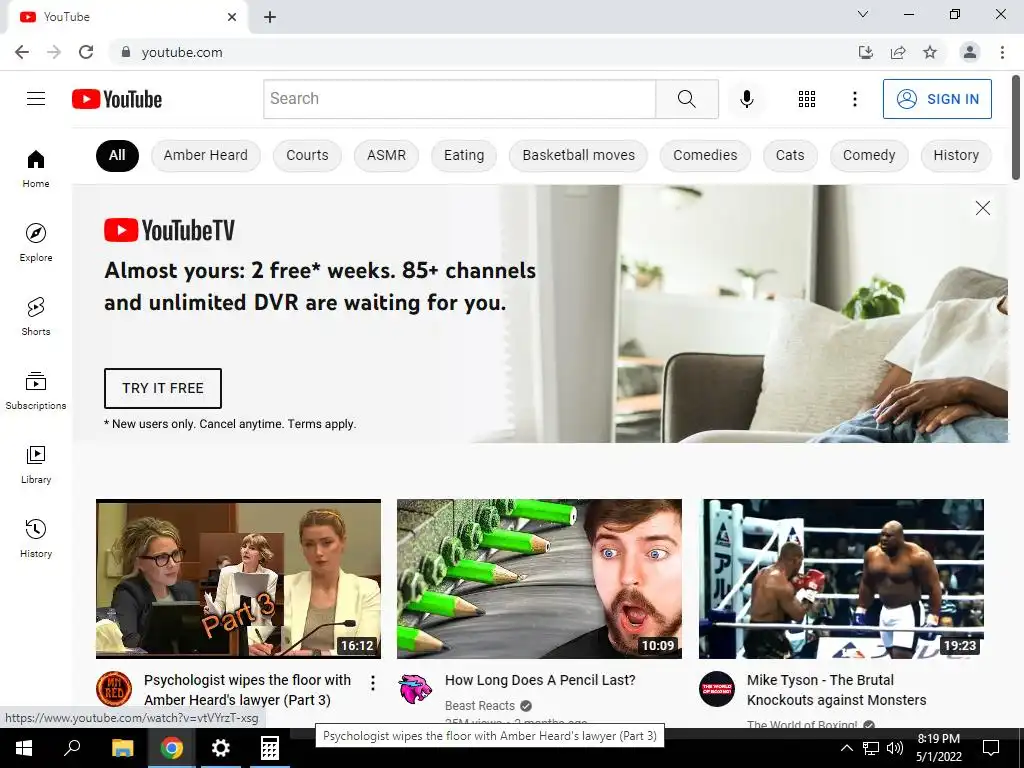Viewport: 1024px width, 768px height.
Task: Select the ASMR chip
Action: click(x=386, y=155)
